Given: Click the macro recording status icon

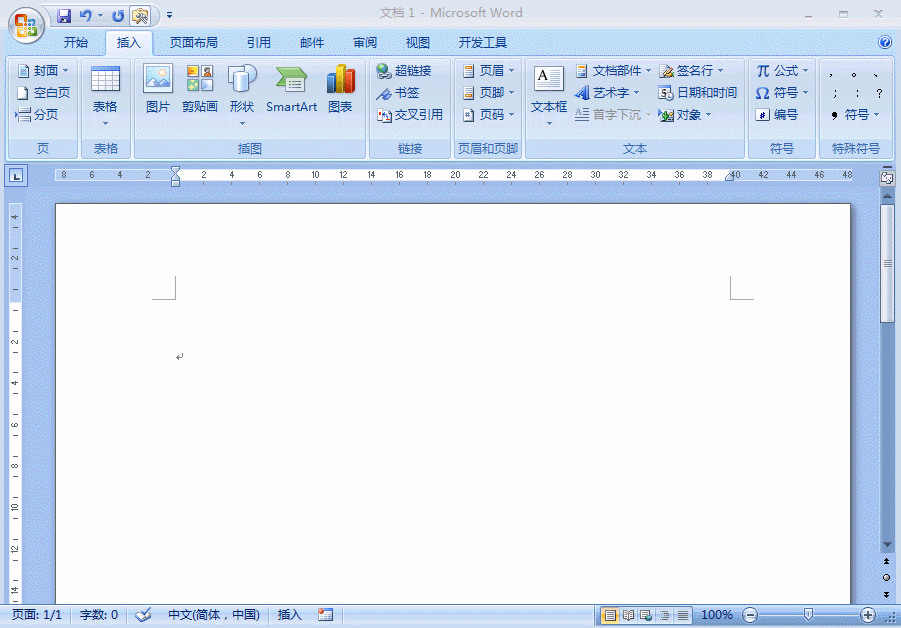Looking at the screenshot, I should (325, 615).
